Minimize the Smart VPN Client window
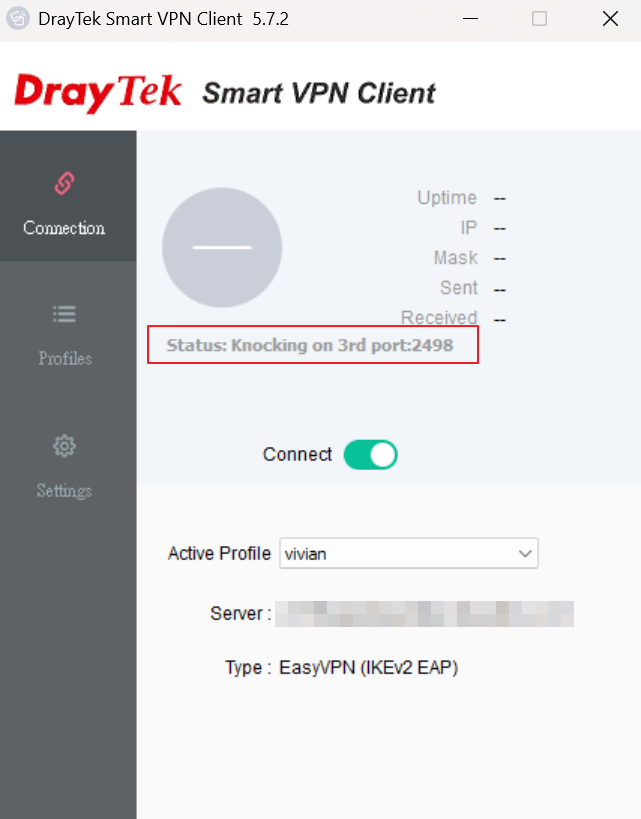 coord(470,19)
